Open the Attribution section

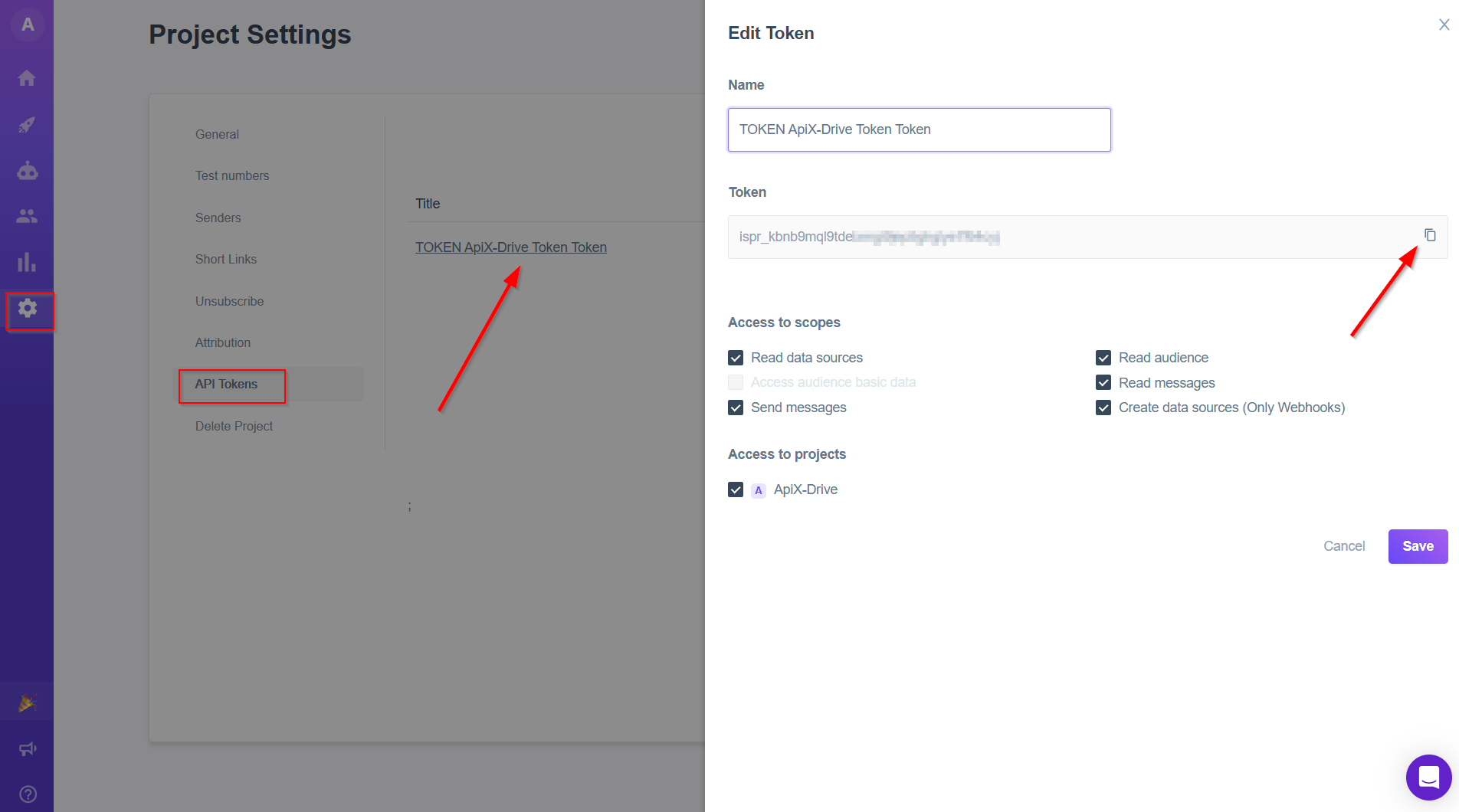222,342
